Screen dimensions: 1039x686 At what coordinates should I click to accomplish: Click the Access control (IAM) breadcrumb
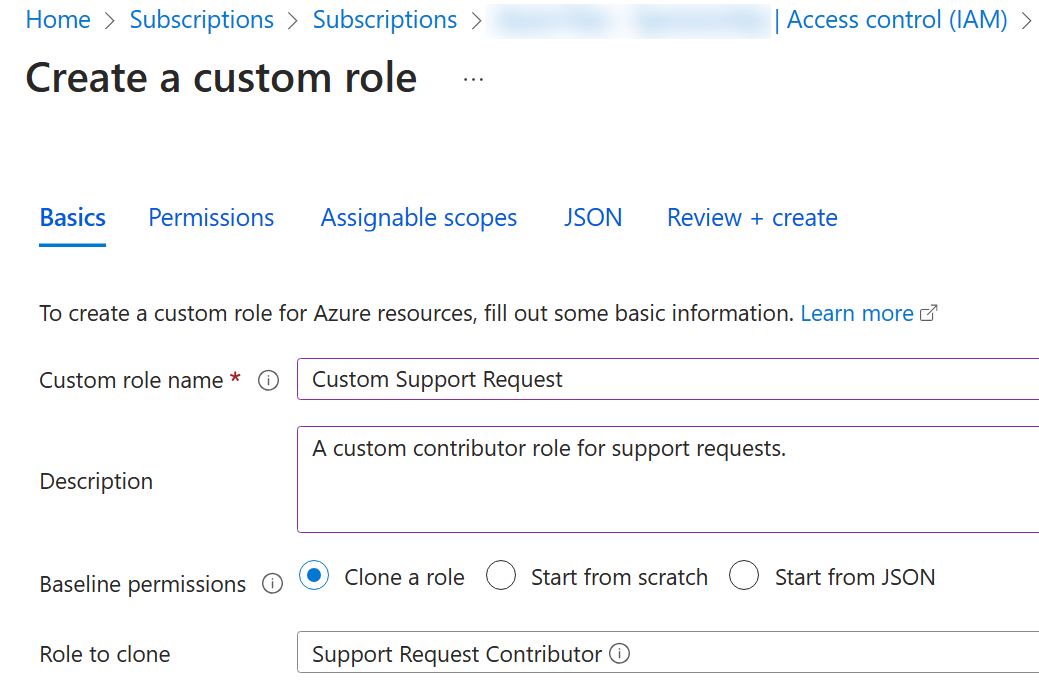pyautogui.click(x=895, y=19)
